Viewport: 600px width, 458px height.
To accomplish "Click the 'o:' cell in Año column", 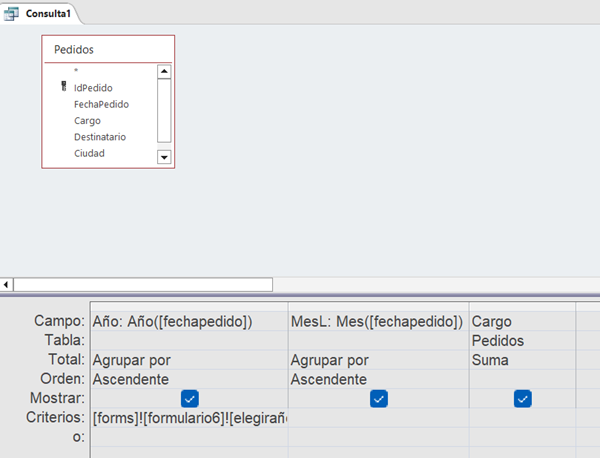I will coord(189,437).
